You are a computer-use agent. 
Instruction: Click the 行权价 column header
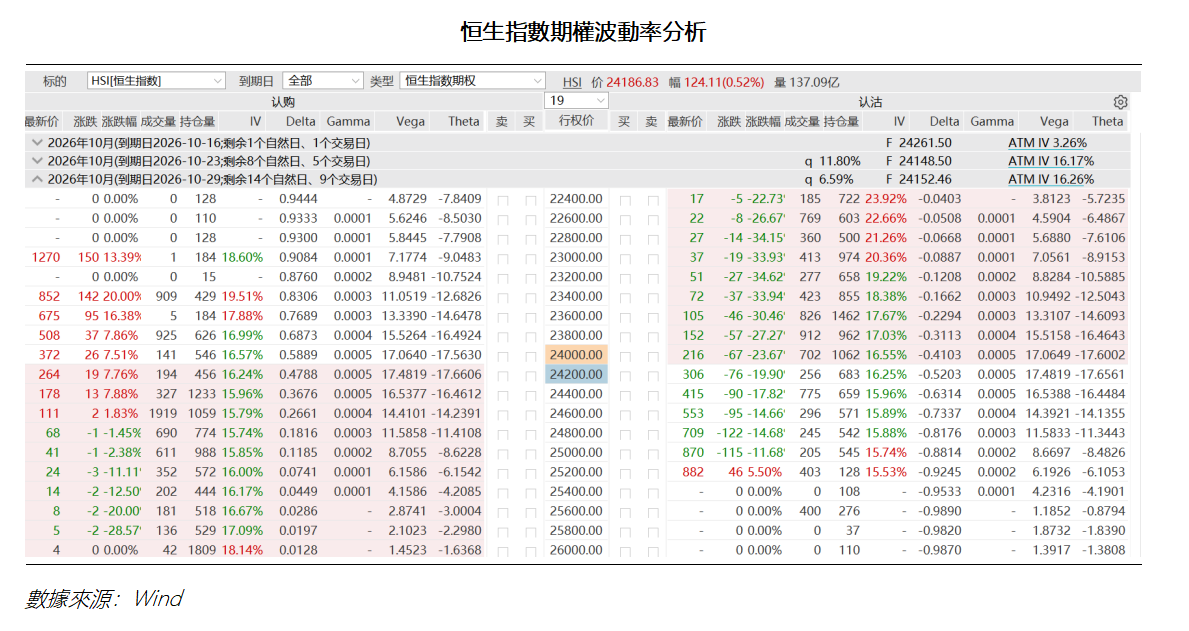coord(576,121)
